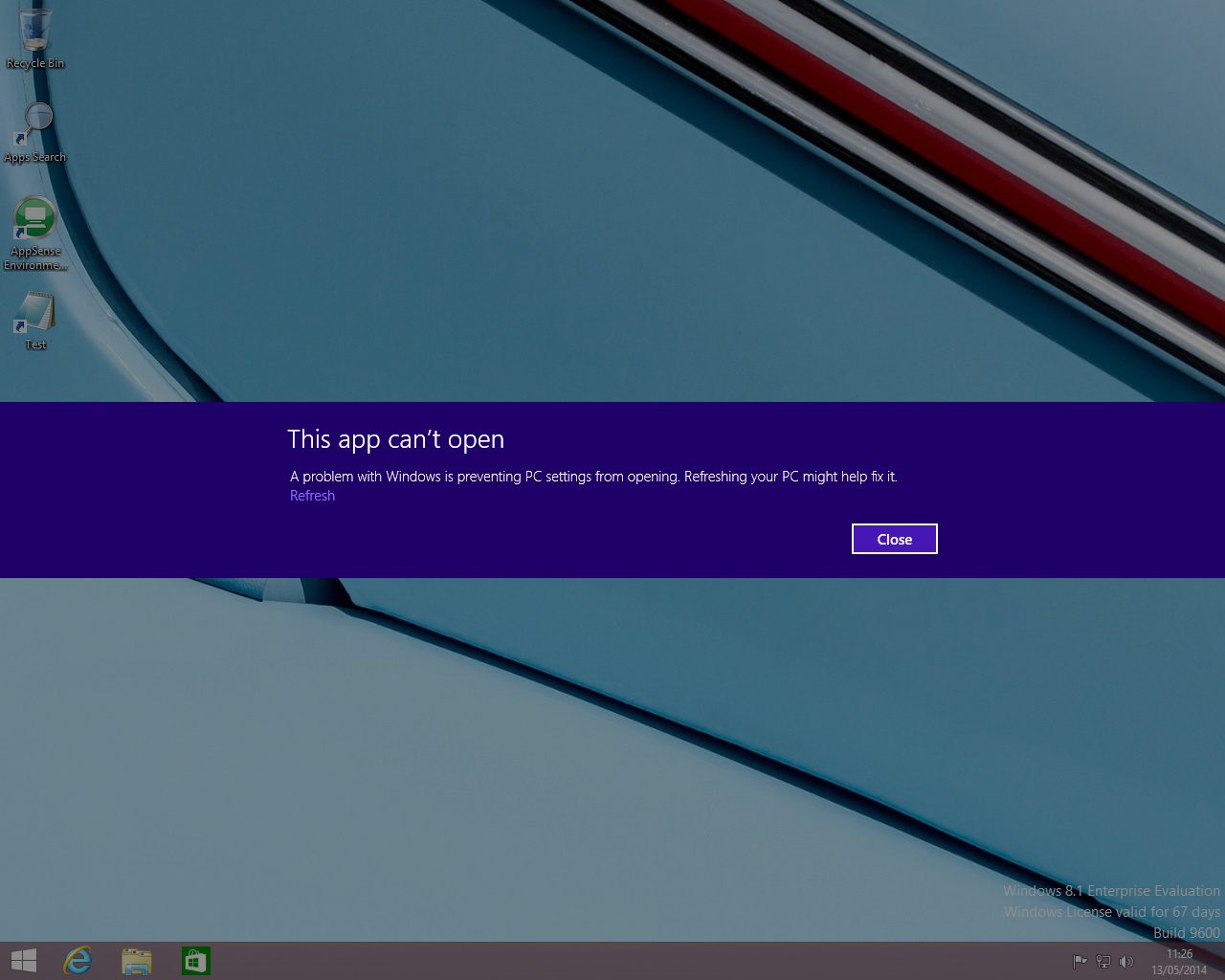The image size is (1225, 980).
Task: Open File Explorer from the taskbar
Action: pyautogui.click(x=137, y=961)
